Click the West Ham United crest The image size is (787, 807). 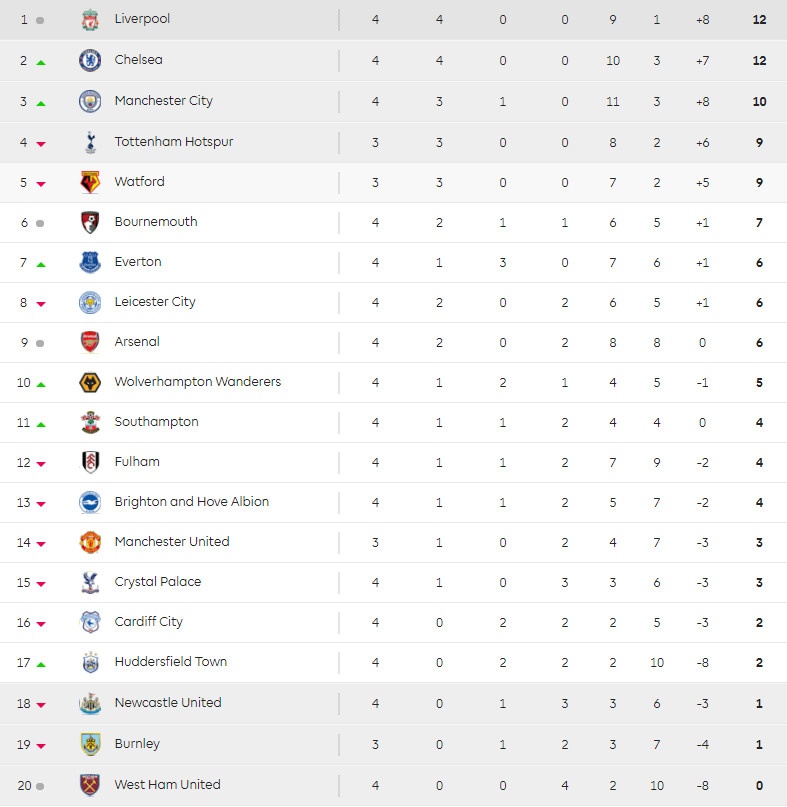(90, 785)
